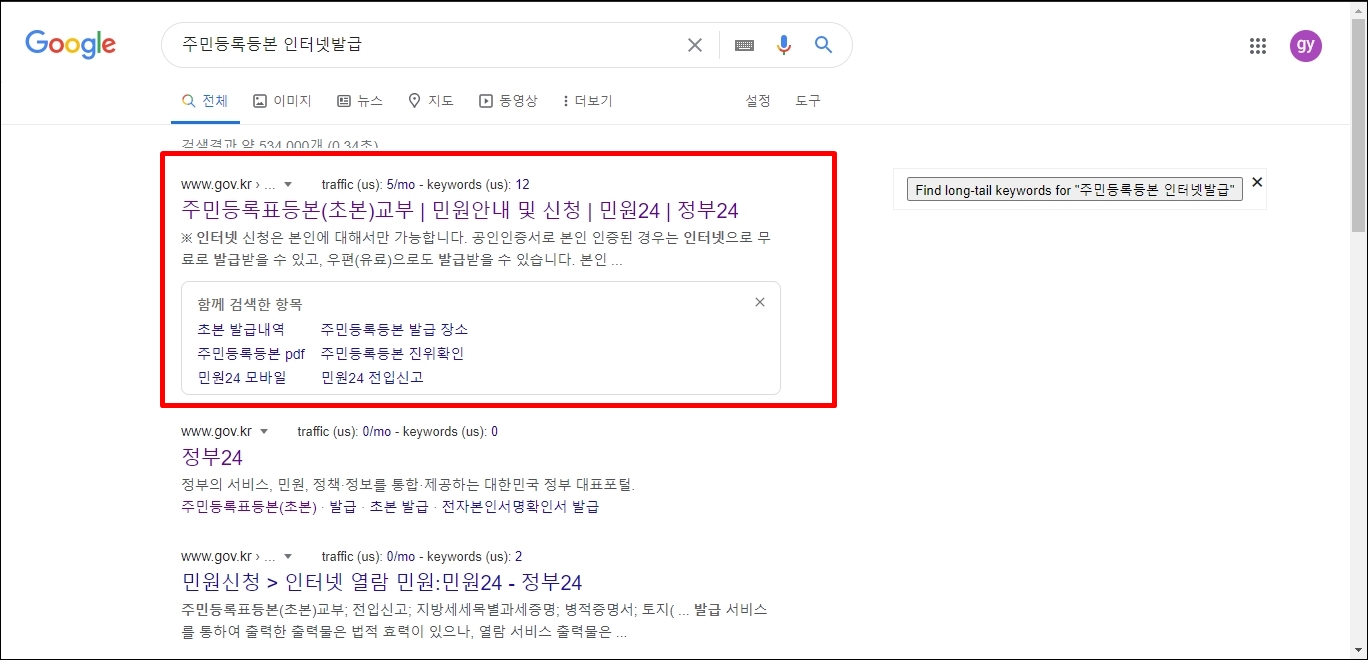Search related 초본 발급내역

(x=241, y=329)
